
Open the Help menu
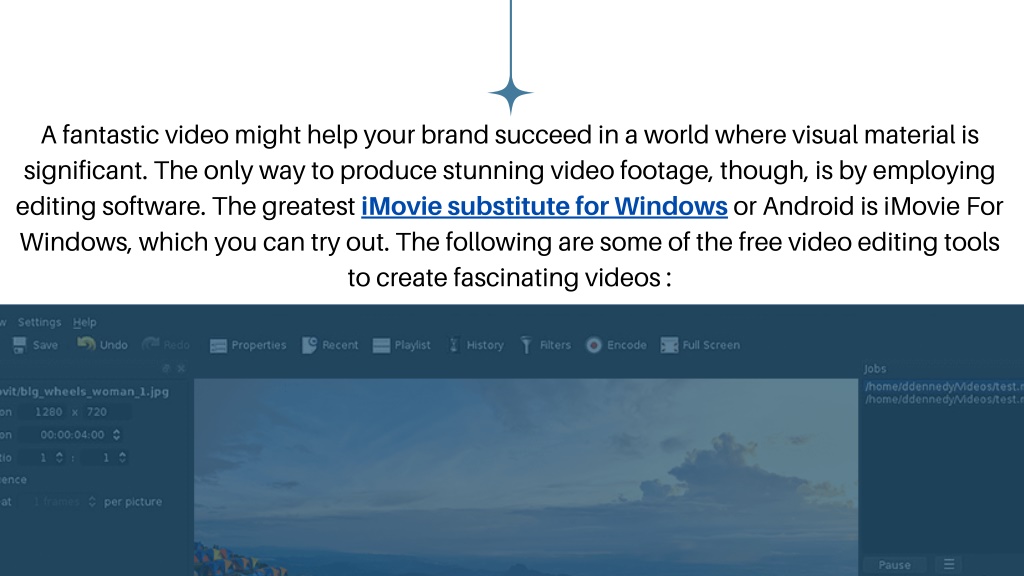(x=84, y=322)
